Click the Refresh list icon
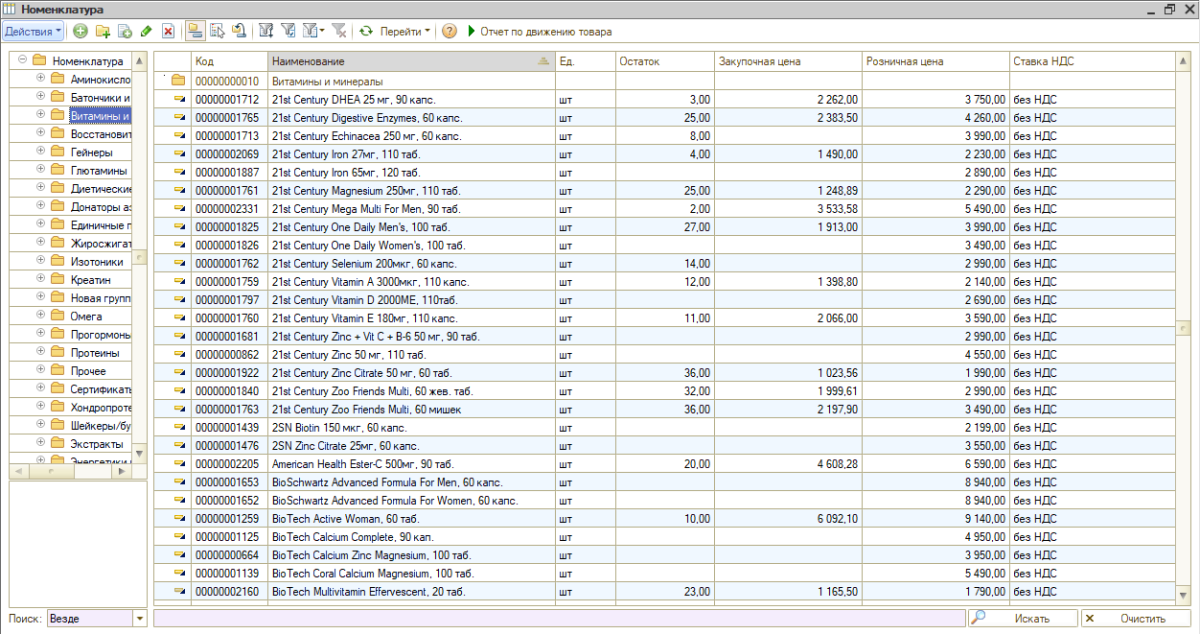Screen dimensions: 1200x634 pyautogui.click(x=366, y=32)
